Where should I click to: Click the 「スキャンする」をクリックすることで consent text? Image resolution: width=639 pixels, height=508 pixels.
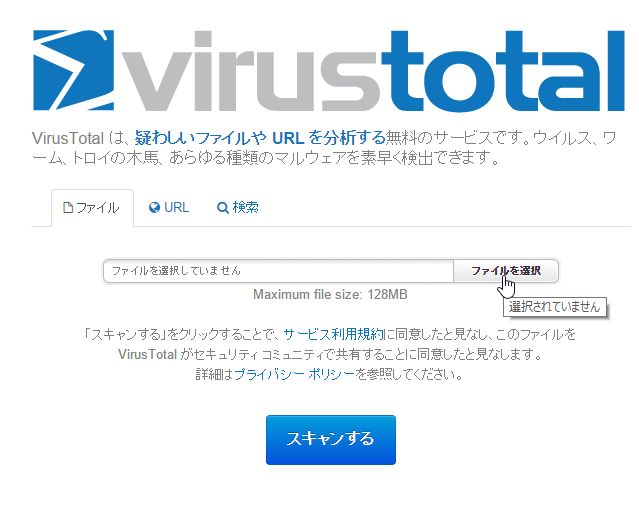click(x=182, y=334)
